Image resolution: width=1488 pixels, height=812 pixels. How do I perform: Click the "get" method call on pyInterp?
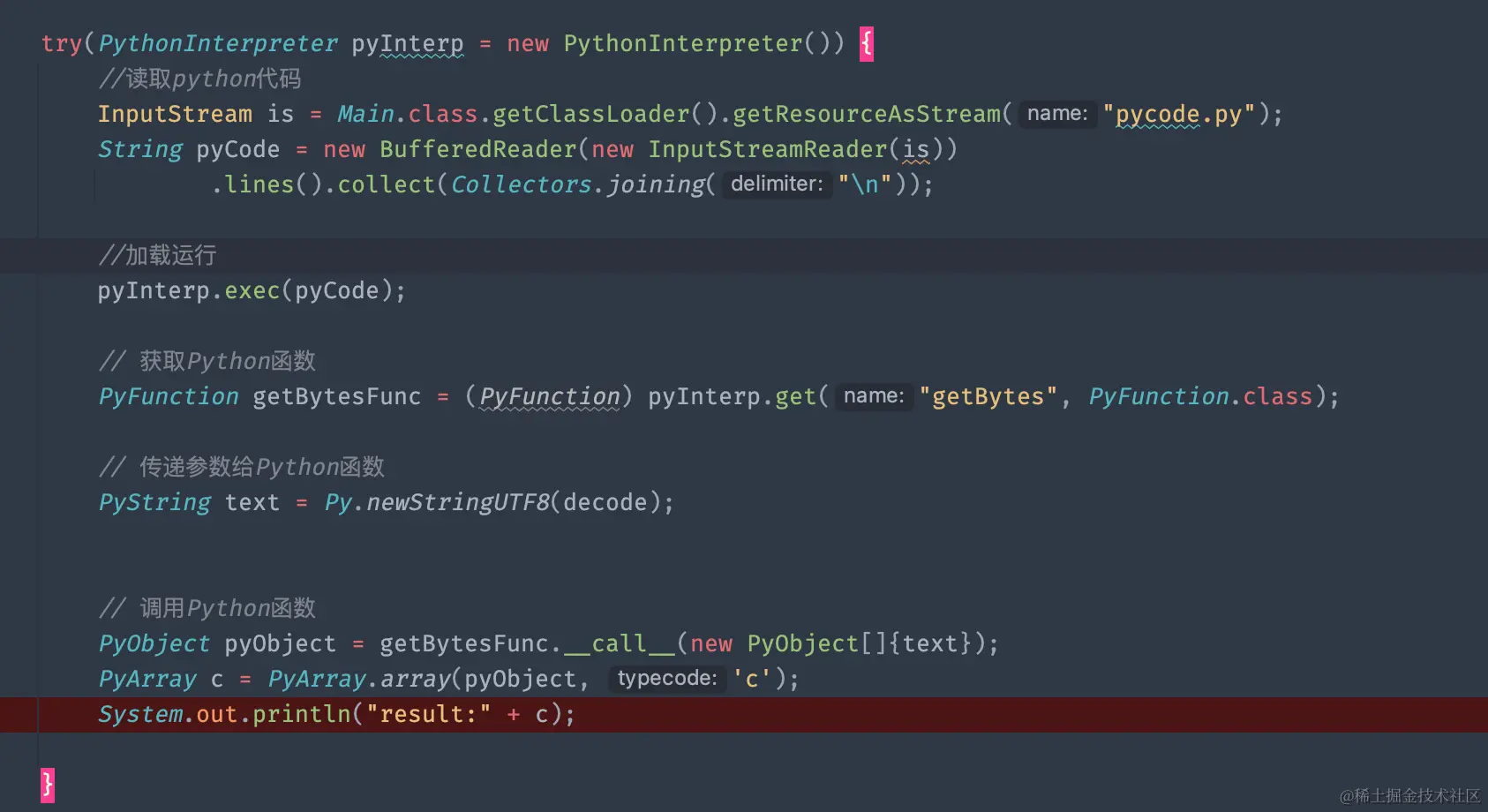796,396
